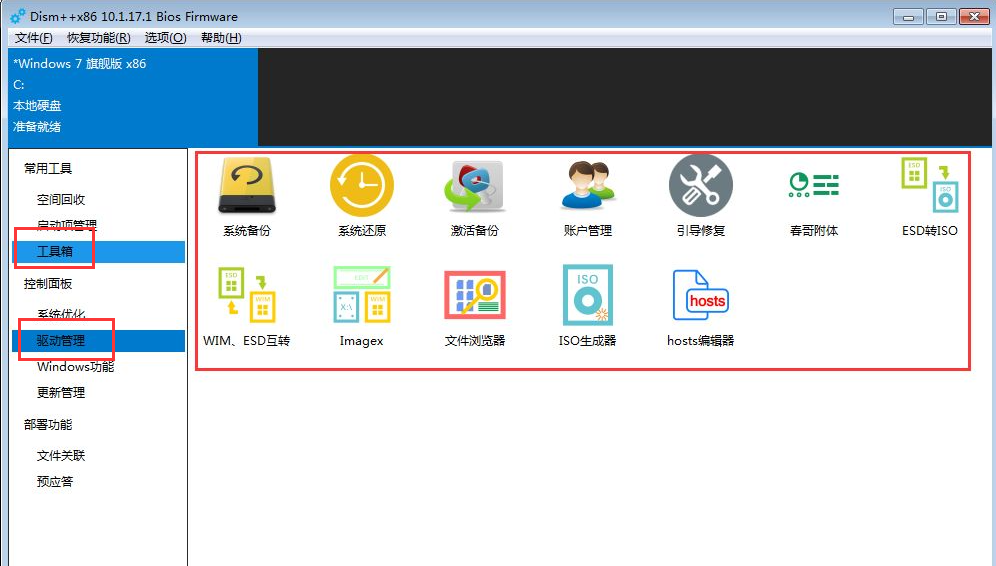Open 激活备份 activation backup tool

coord(474,196)
